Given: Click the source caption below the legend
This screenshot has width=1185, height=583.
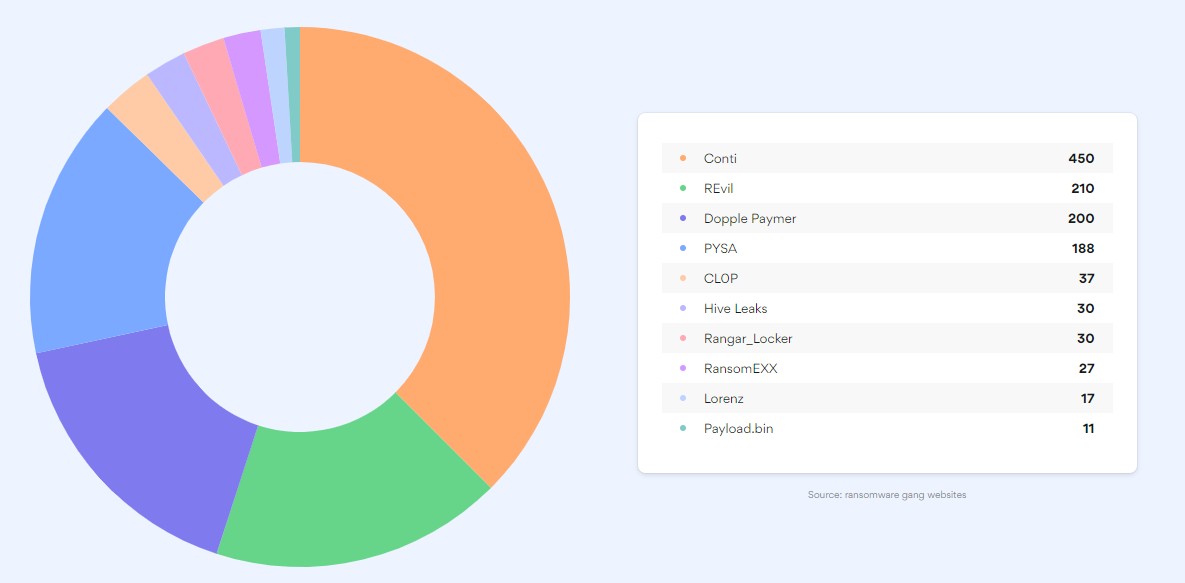Looking at the screenshot, I should click(886, 495).
